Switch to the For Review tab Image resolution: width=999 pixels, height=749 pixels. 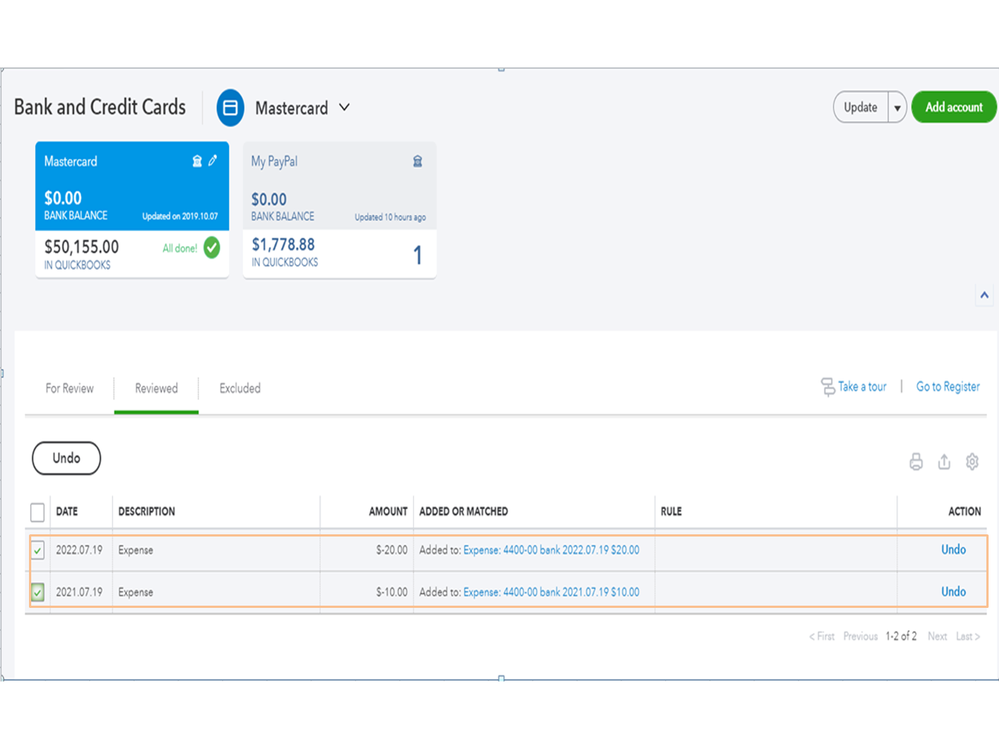(x=69, y=388)
